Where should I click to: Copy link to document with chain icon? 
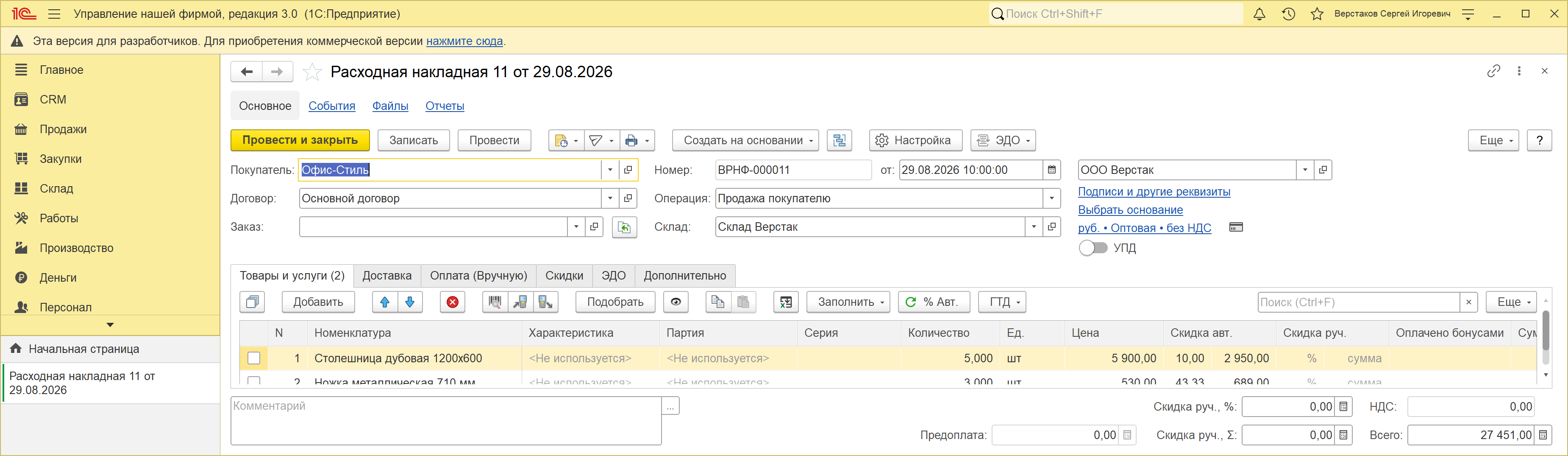coord(1493,71)
